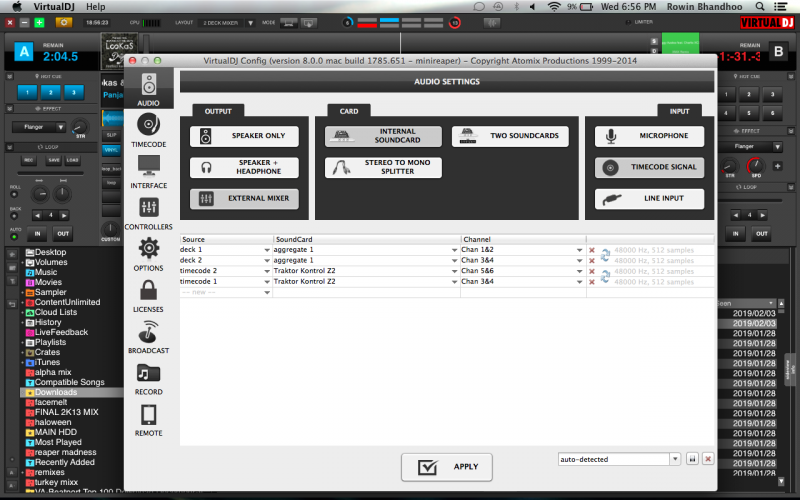Click user name Rowin Bhandhoo
Image resolution: width=800 pixels, height=500 pixels.
pyautogui.click(x=704, y=7)
